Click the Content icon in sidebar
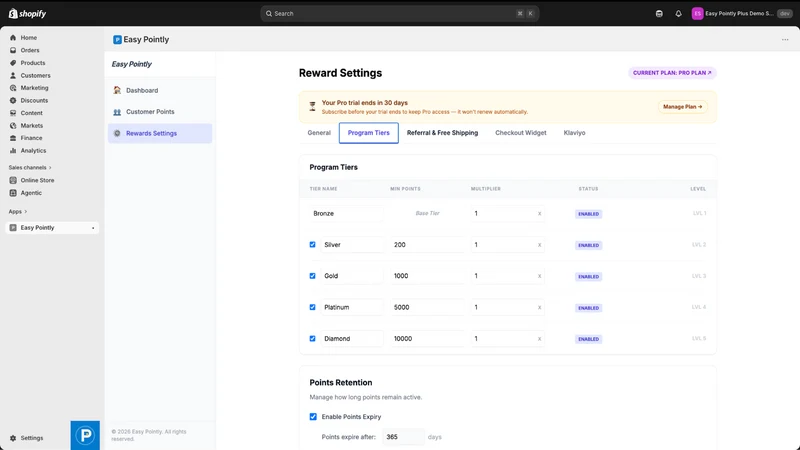Screen dimensions: 800x450 [x=13, y=113]
